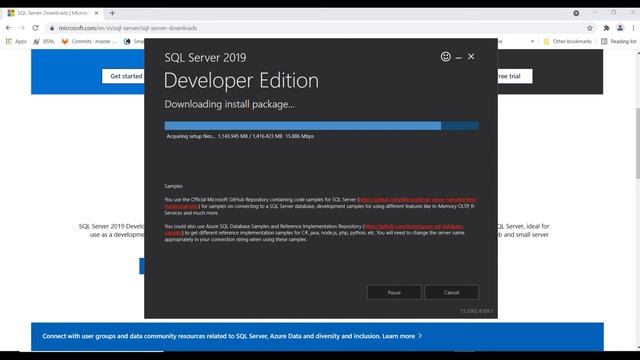Image resolution: width=640 pixels, height=360 pixels.
Task: Click the 'Get started' button on the page
Action: pyautogui.click(x=123, y=76)
